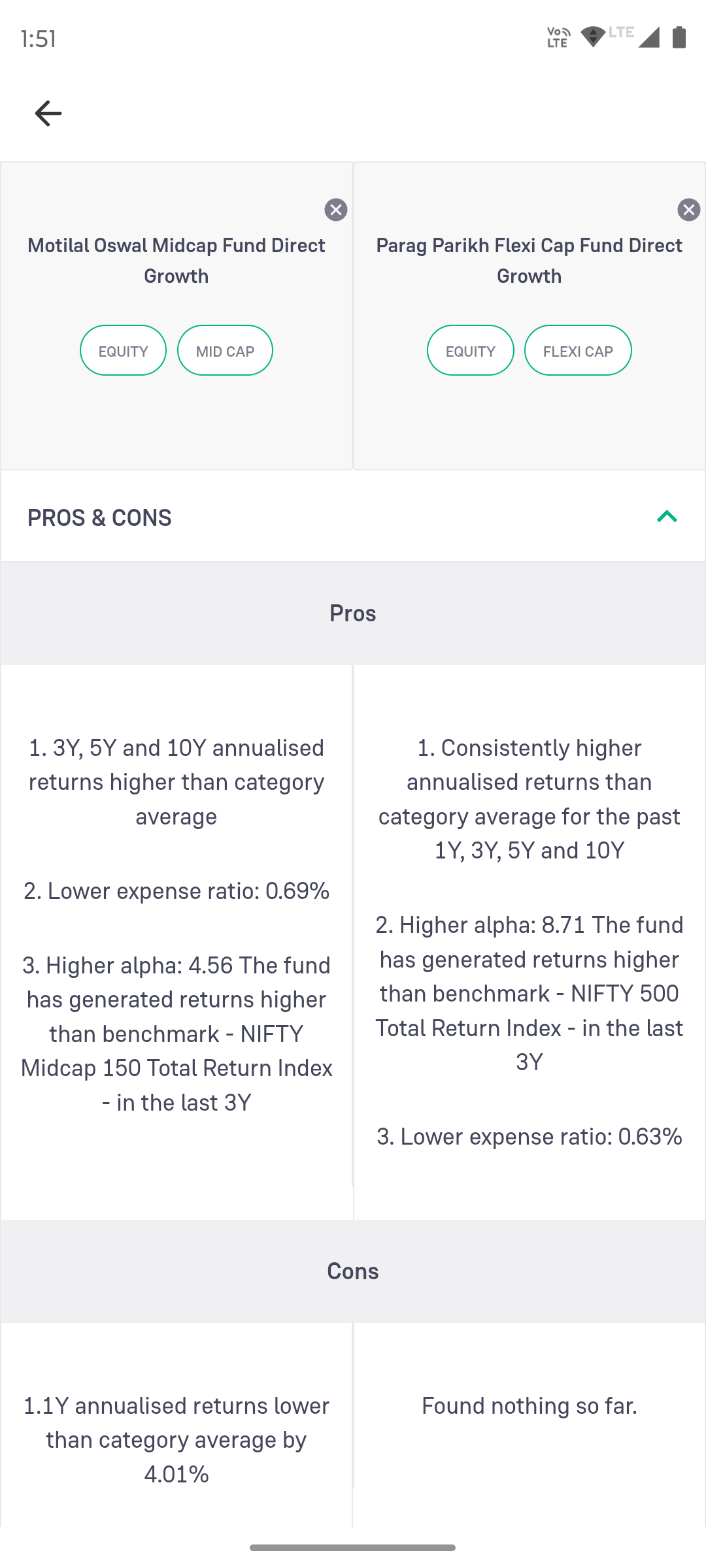The image size is (706, 1568).
Task: Tap the VoLTE indicator icon
Action: [x=558, y=37]
